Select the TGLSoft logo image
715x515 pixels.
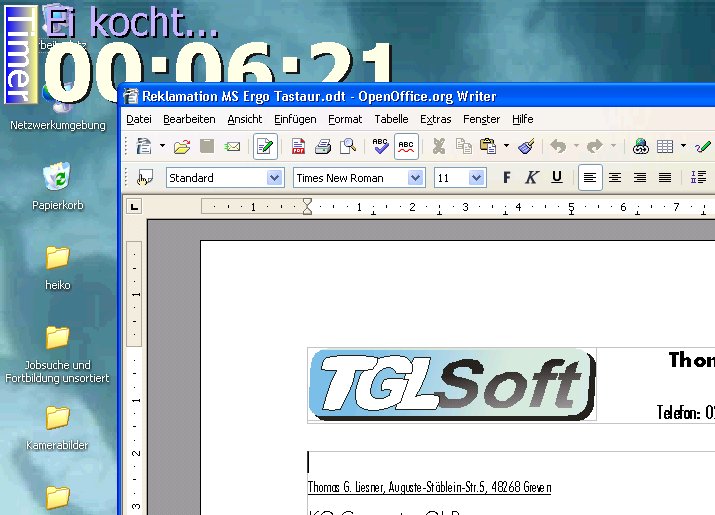click(x=452, y=385)
